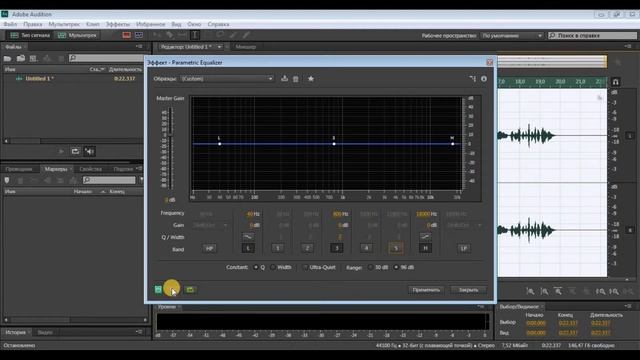The width and height of the screenshot is (640, 360).
Task: Open LP band gain slope dropdown
Action: [x=464, y=225]
